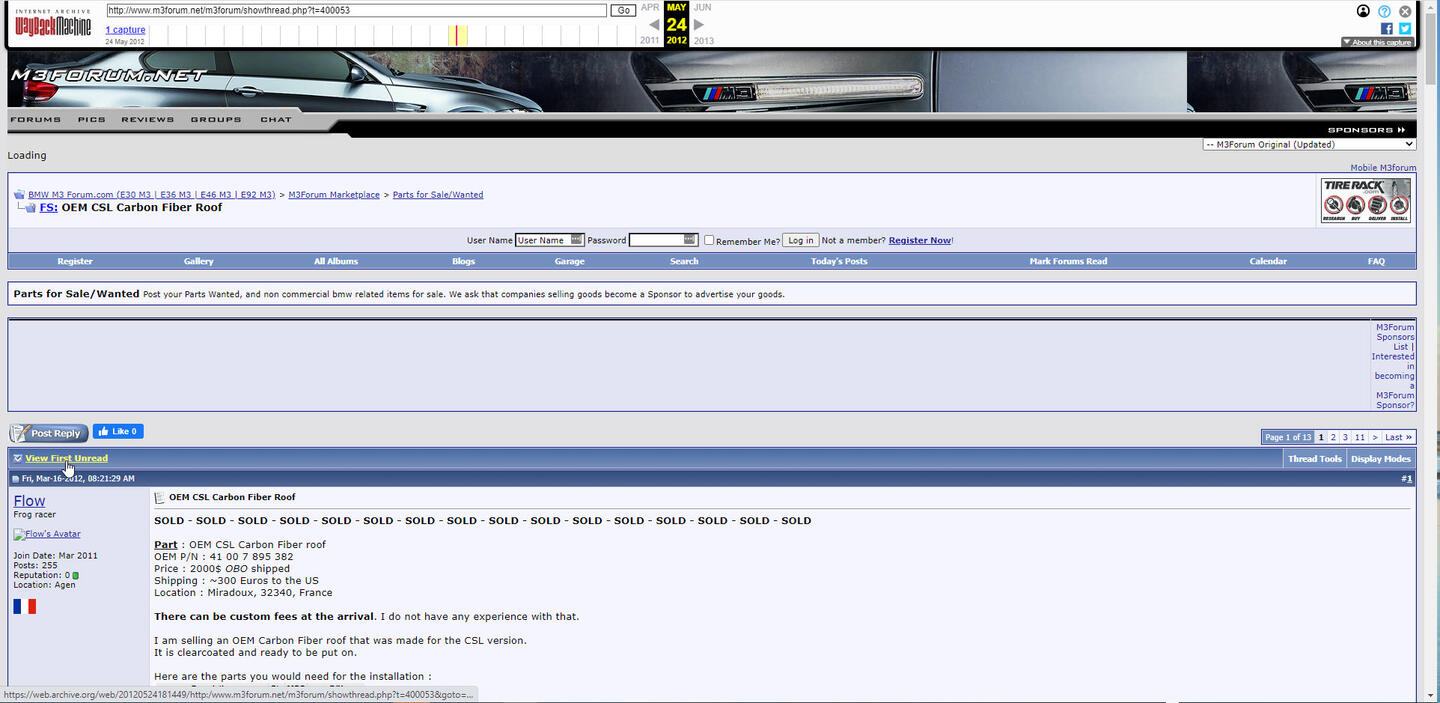
Task: Expand About this capture
Action: [1377, 43]
